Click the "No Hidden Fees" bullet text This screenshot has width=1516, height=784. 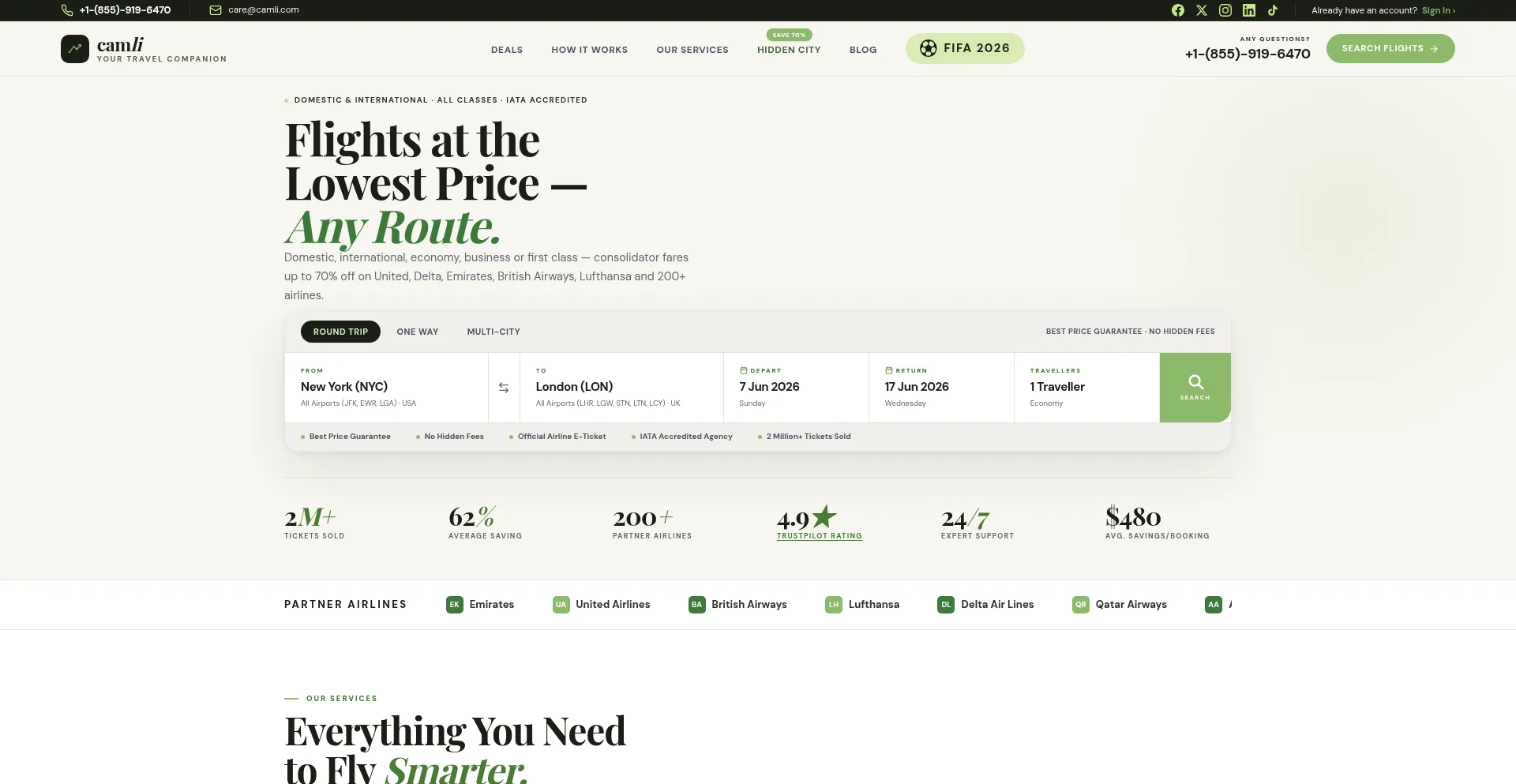tap(454, 437)
